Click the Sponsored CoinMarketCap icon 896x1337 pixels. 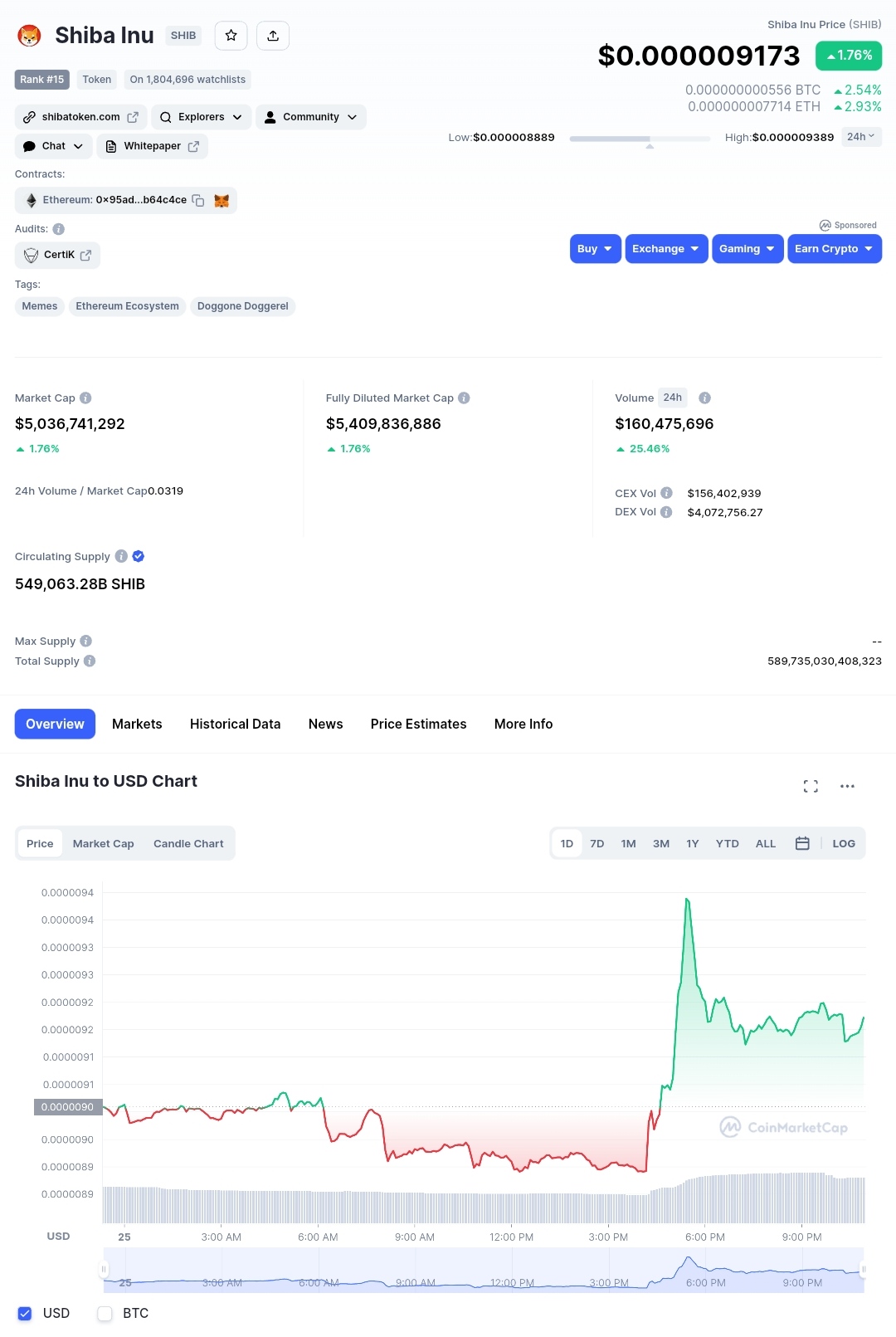825,225
